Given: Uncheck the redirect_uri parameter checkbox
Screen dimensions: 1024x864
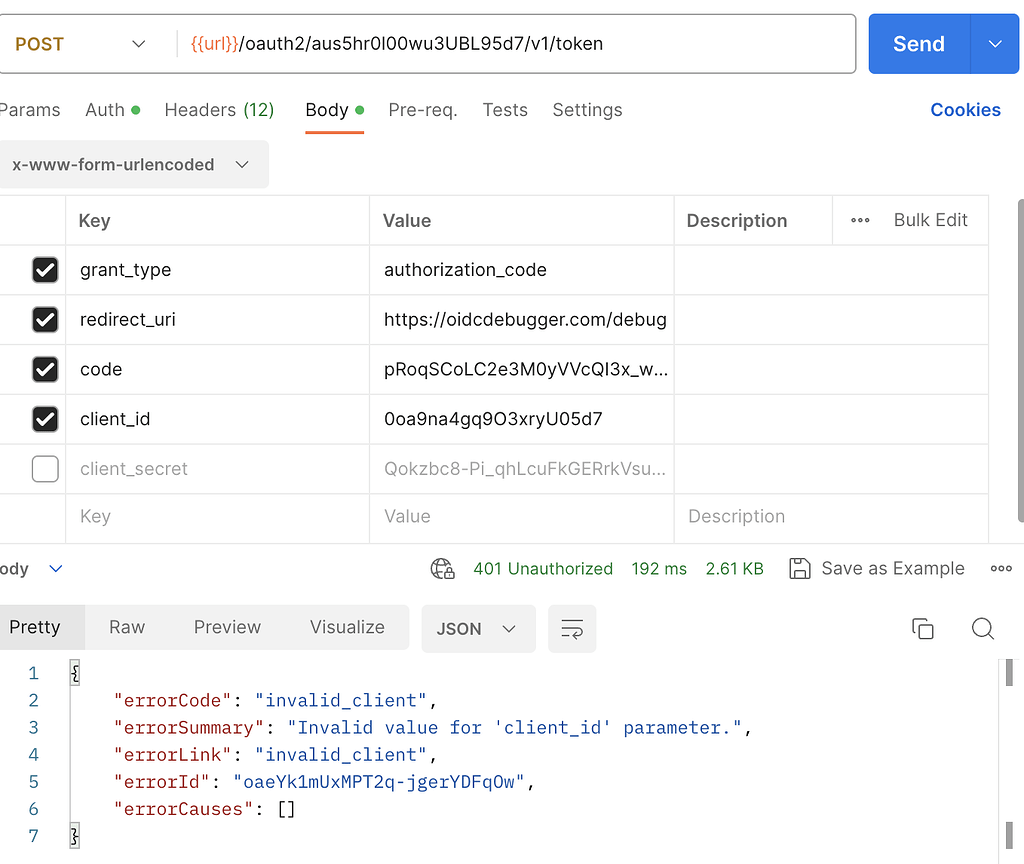Looking at the screenshot, I should coord(45,319).
